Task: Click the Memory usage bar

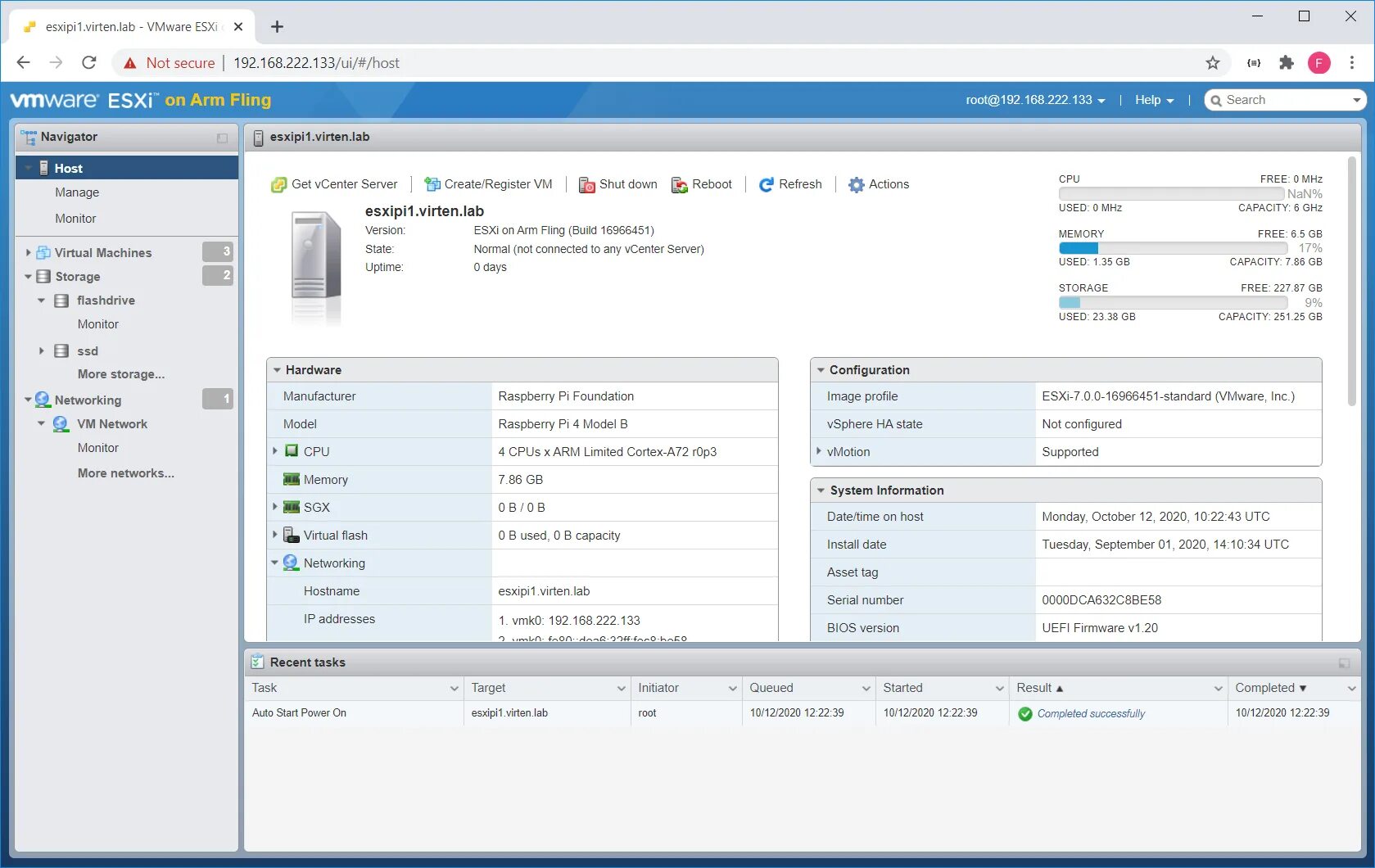Action: pos(1173,248)
